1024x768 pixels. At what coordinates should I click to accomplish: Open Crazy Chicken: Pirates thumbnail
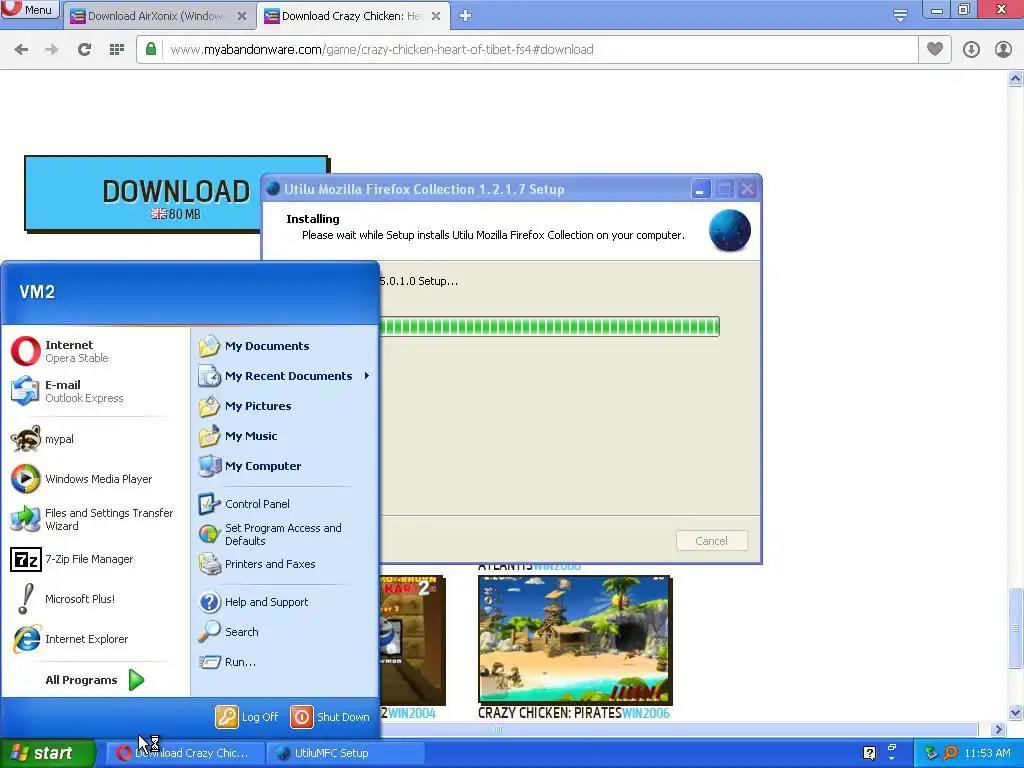(x=575, y=639)
